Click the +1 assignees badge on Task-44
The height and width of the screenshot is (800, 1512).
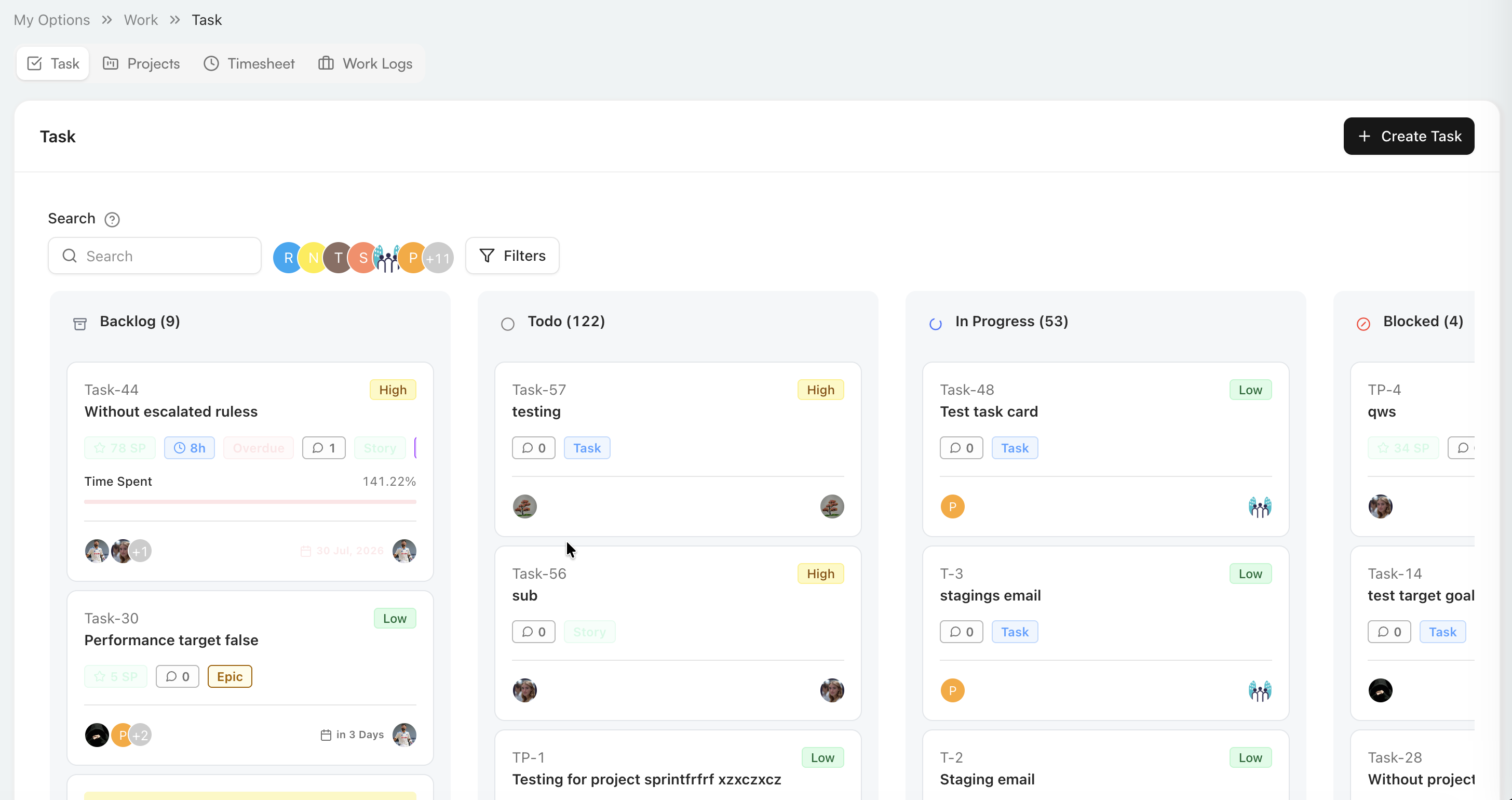[140, 551]
